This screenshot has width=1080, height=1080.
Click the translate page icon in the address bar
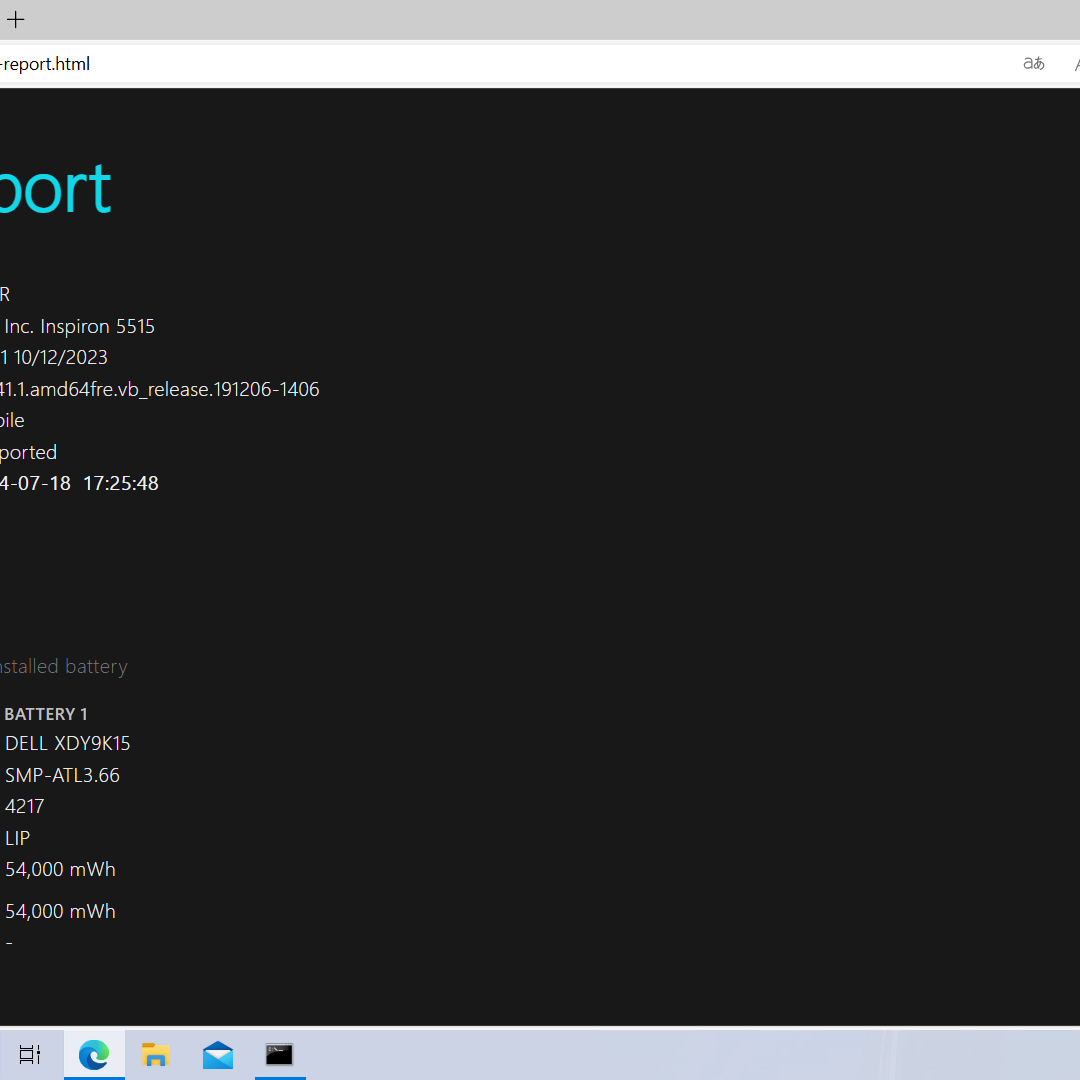coord(1033,63)
